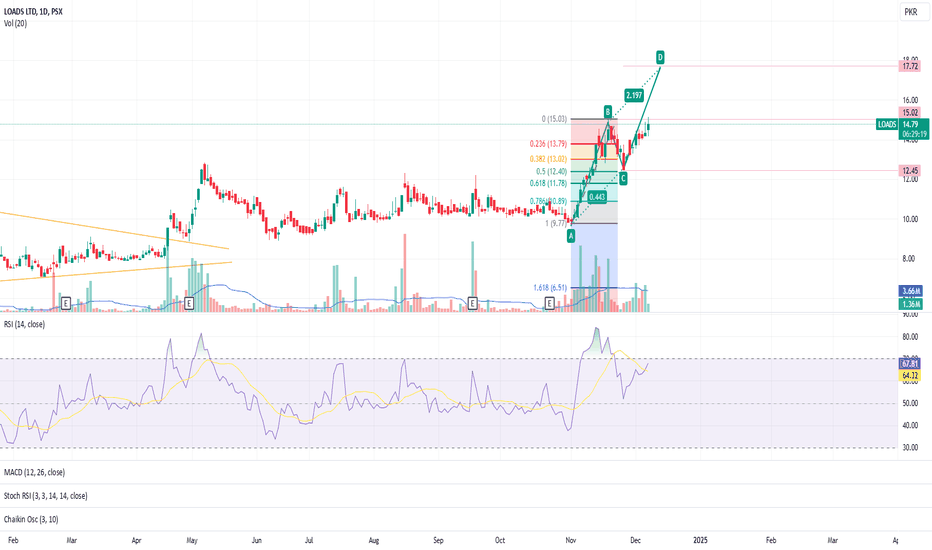932x550 pixels.
Task: Select Fibonacci level 0.236 (13.79)
Action: (x=548, y=144)
